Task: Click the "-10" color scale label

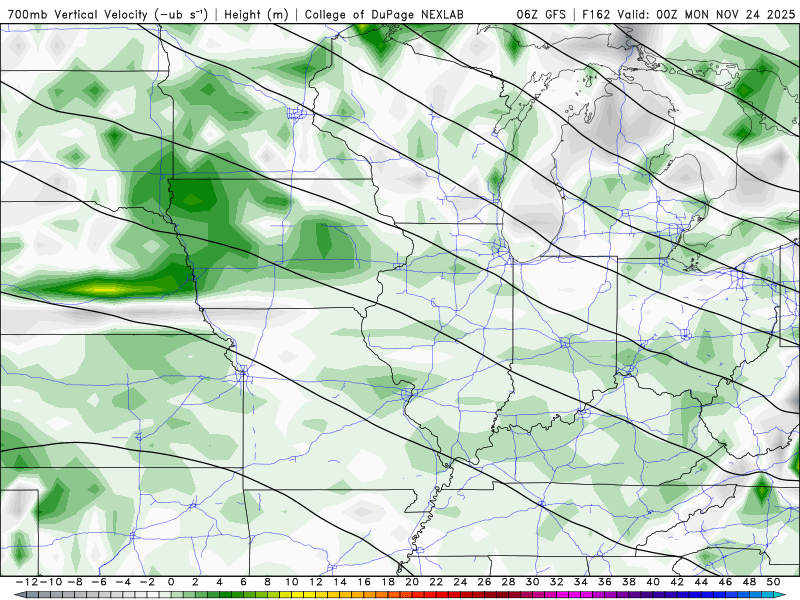Action: (50, 582)
